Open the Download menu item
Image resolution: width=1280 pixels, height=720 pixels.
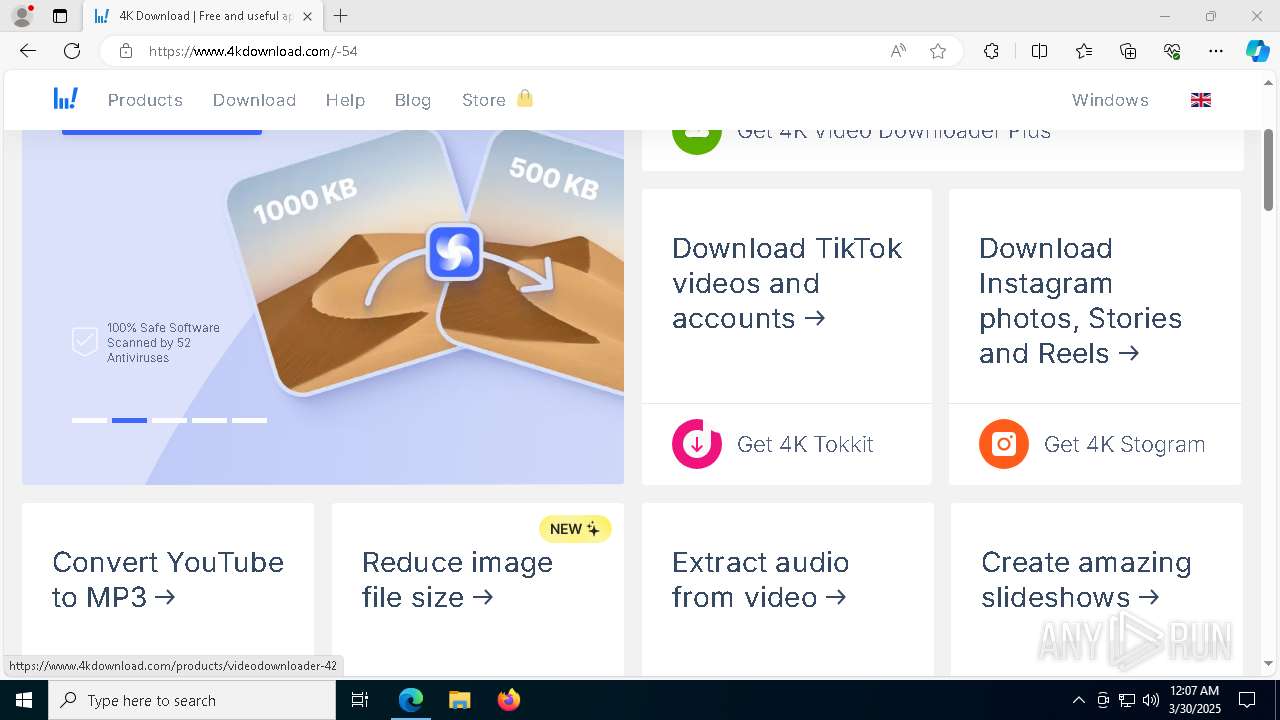(x=254, y=100)
